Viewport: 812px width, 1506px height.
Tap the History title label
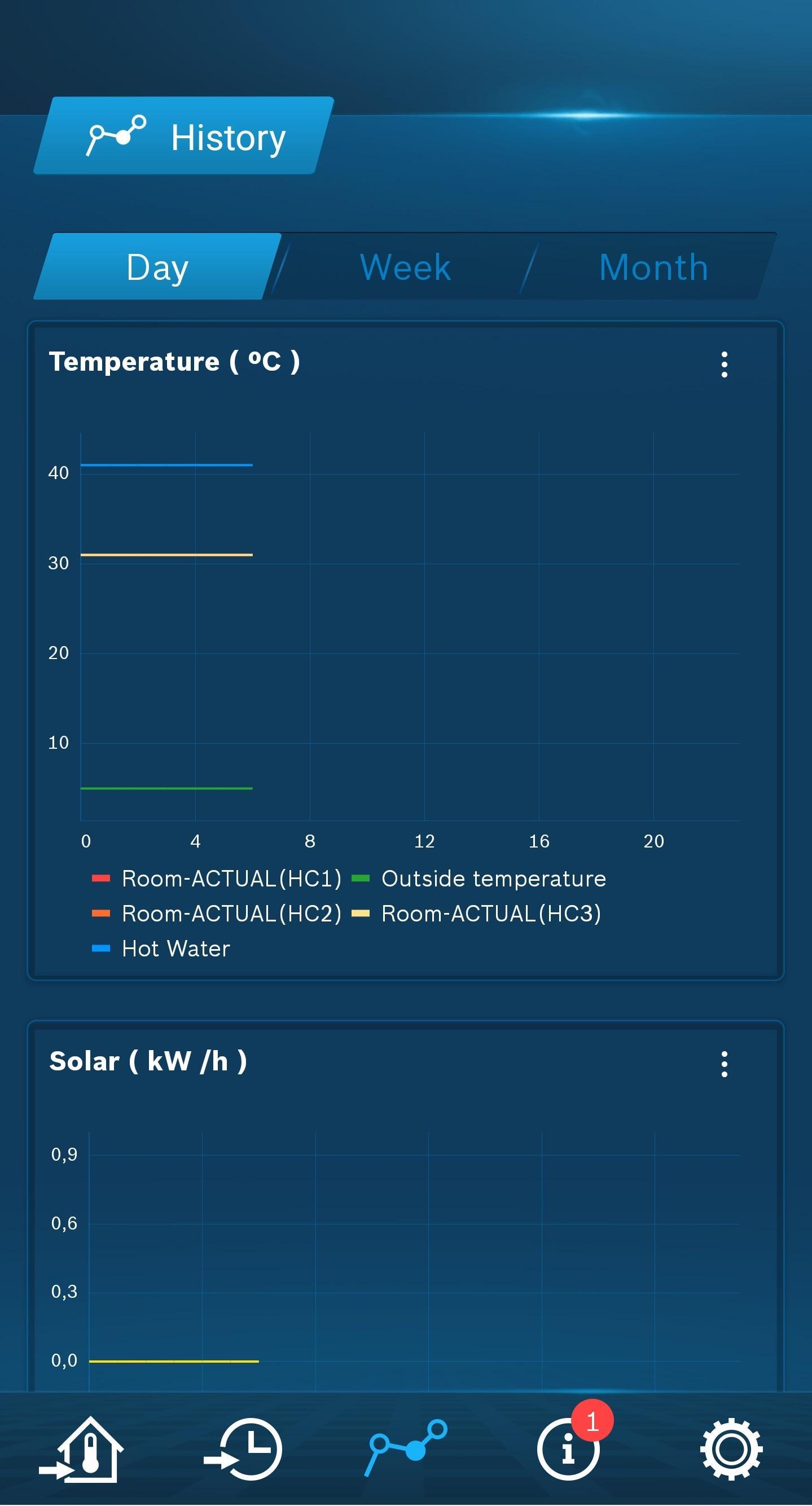228,138
